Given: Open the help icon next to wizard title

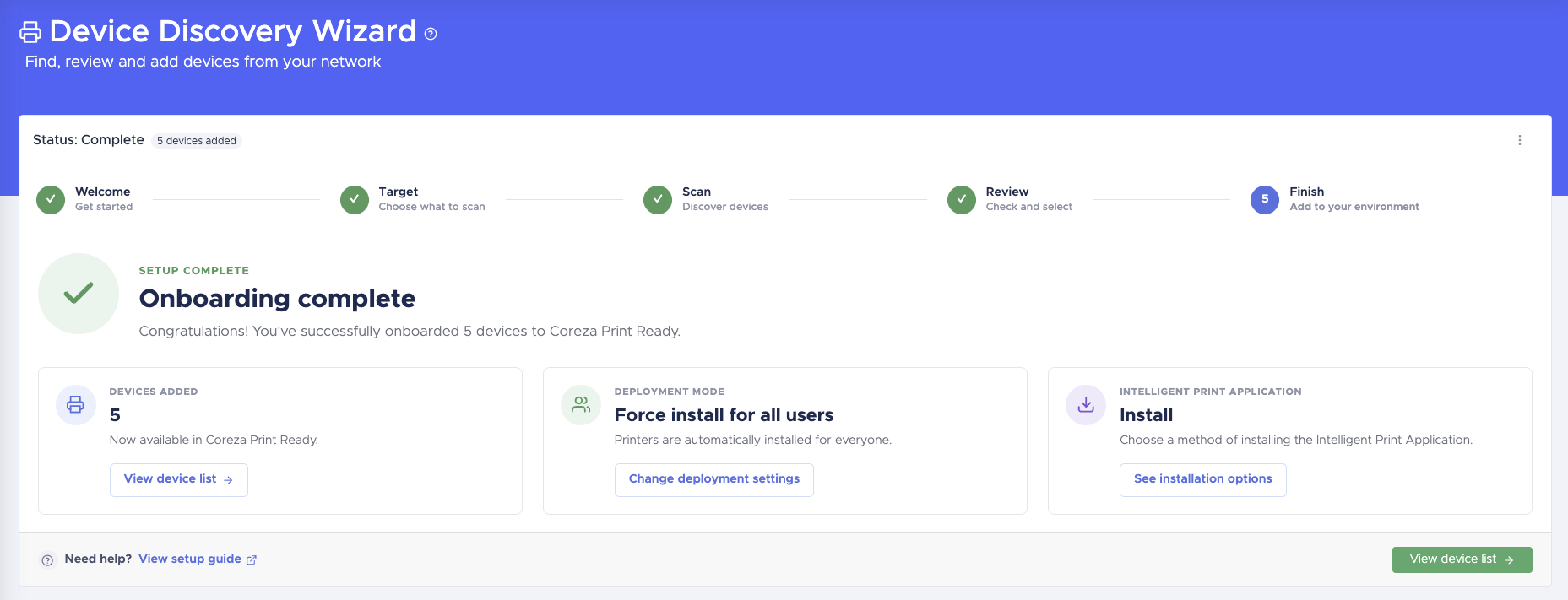Looking at the screenshot, I should [x=431, y=34].
